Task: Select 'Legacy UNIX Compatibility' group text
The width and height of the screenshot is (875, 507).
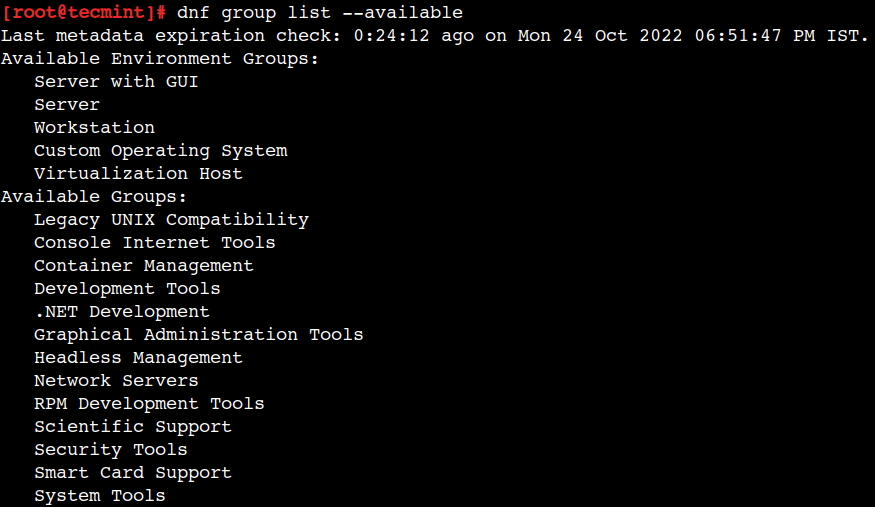Action: point(171,220)
